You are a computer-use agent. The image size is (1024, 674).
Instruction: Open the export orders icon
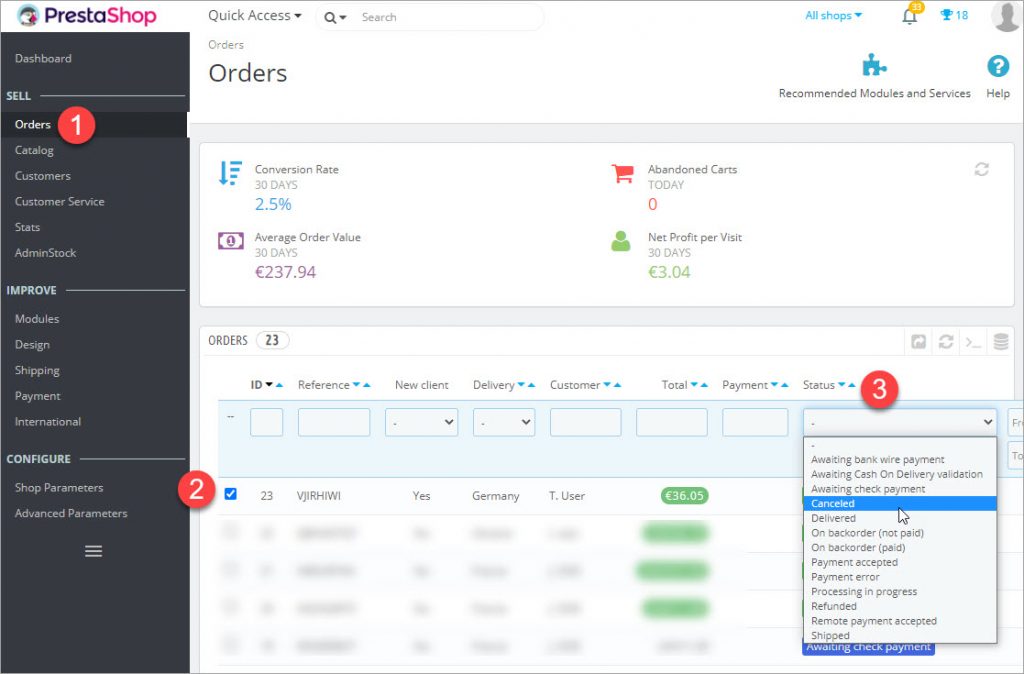coord(918,341)
